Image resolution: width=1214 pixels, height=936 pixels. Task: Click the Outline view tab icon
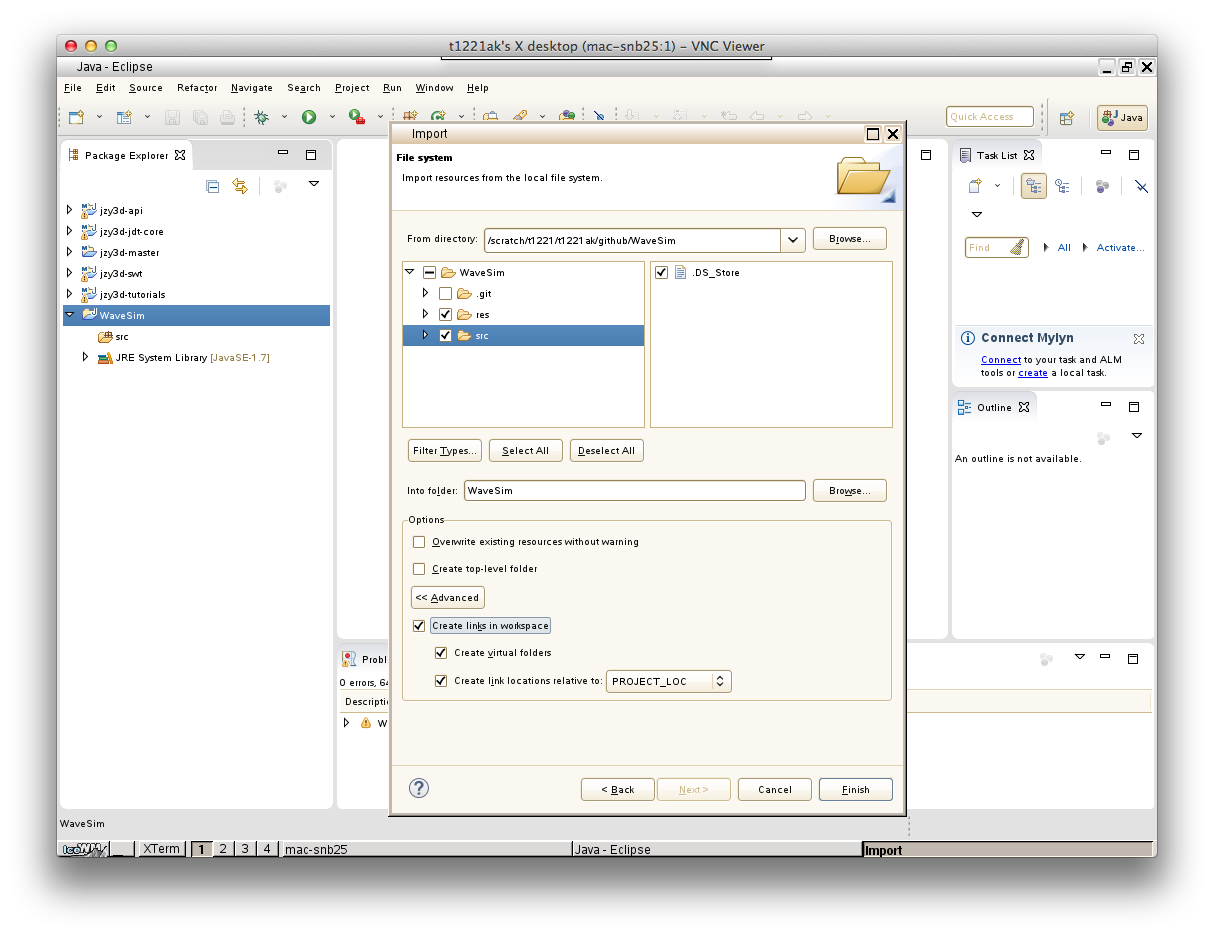click(965, 407)
